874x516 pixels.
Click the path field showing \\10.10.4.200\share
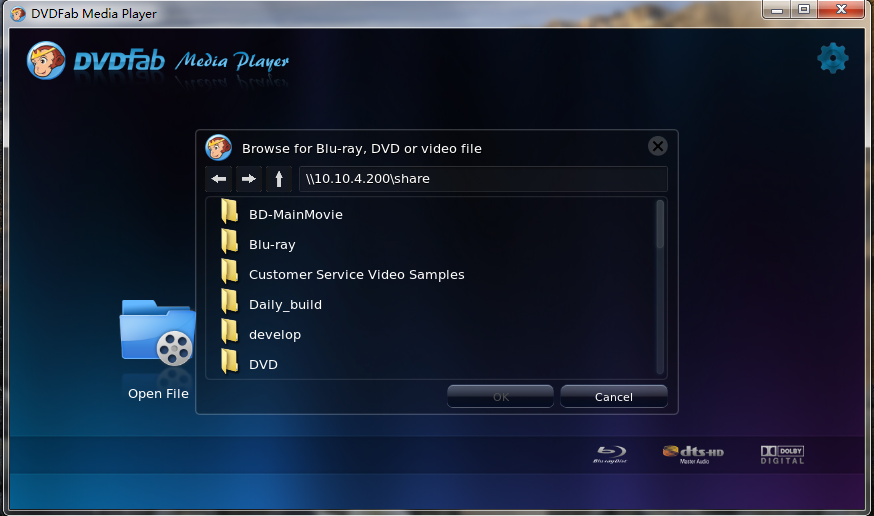pyautogui.click(x=483, y=179)
